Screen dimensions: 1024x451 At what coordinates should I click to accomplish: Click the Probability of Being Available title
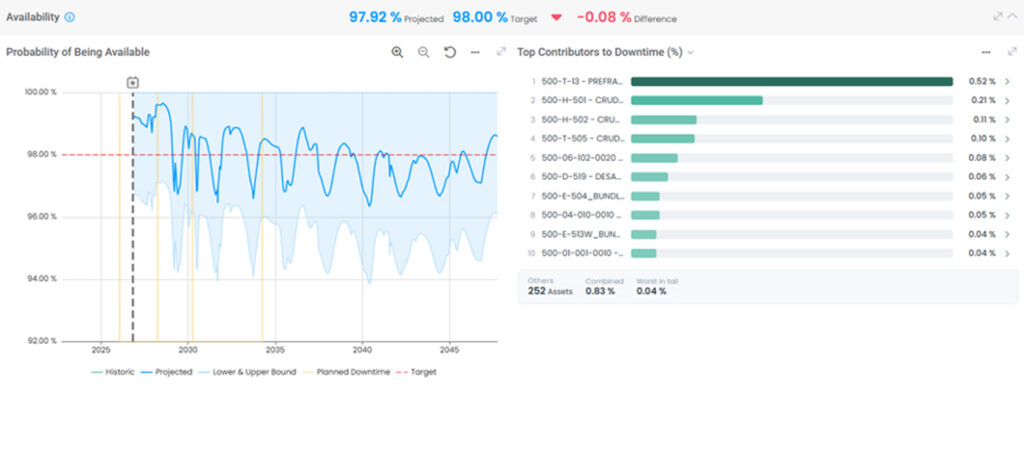[x=78, y=52]
